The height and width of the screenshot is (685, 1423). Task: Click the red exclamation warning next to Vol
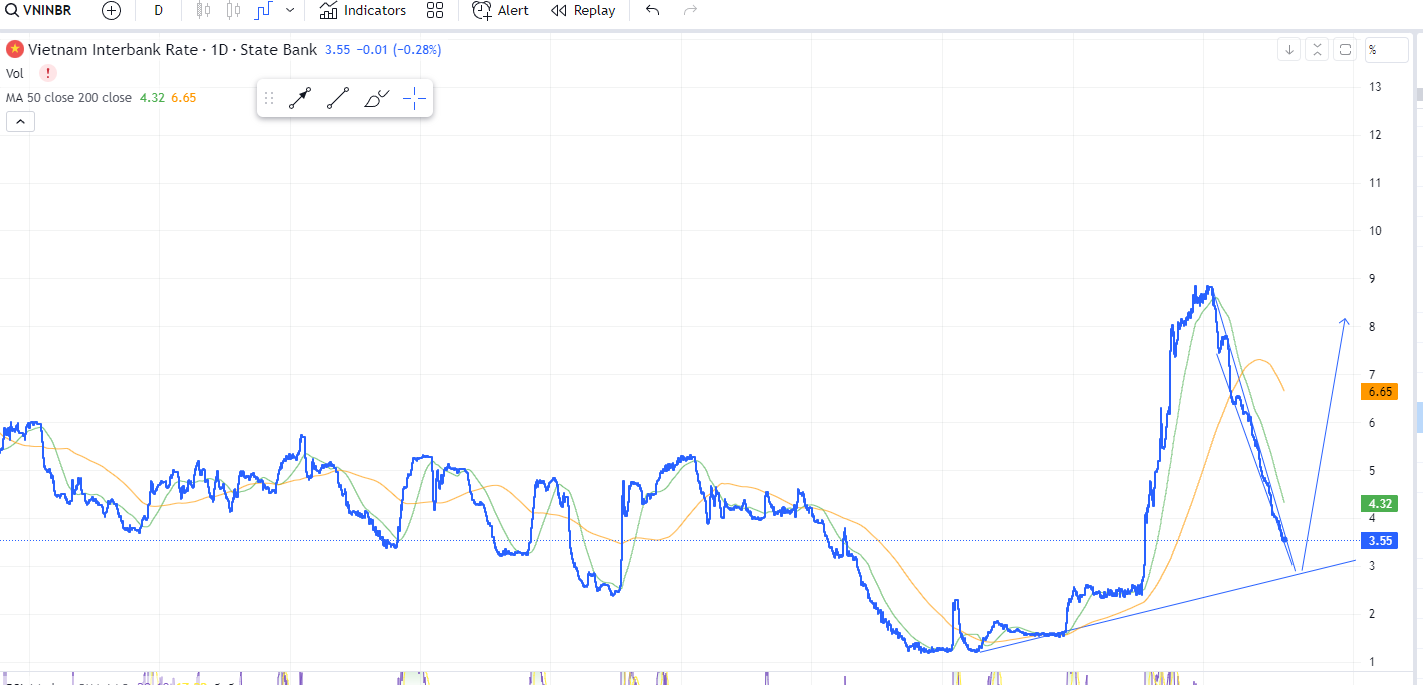pyautogui.click(x=48, y=73)
